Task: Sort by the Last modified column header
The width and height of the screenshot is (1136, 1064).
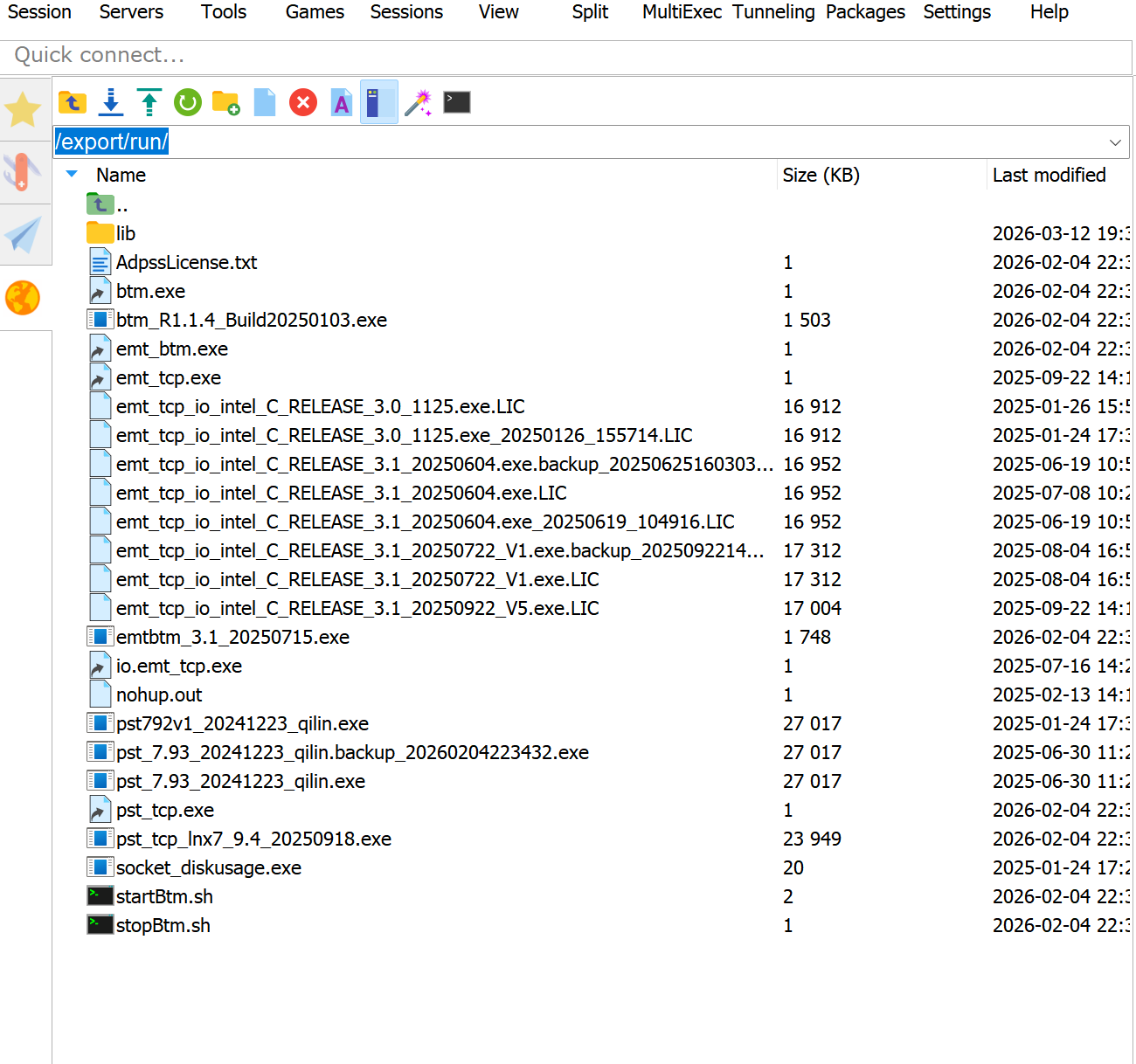Action: click(x=1049, y=175)
